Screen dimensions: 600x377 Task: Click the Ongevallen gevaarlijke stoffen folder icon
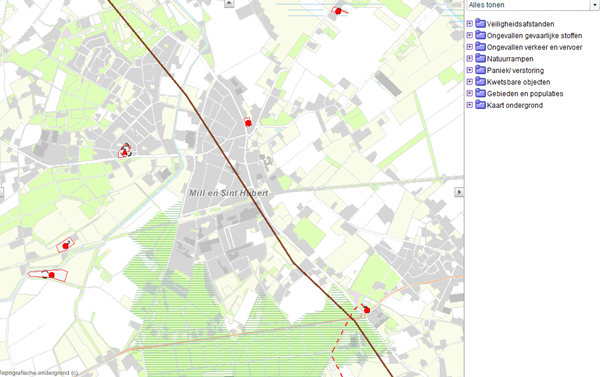[x=480, y=35]
